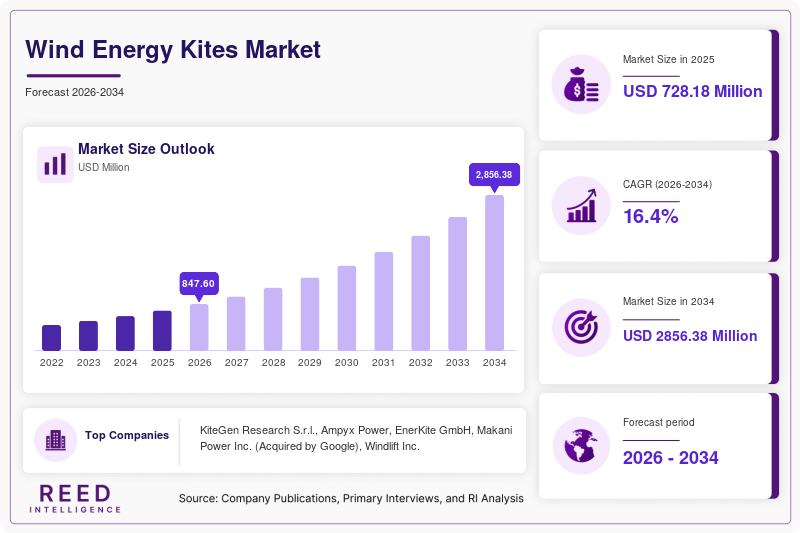This screenshot has width=800, height=533.
Task: Select the 2024 bar in the chart
Action: (126, 333)
